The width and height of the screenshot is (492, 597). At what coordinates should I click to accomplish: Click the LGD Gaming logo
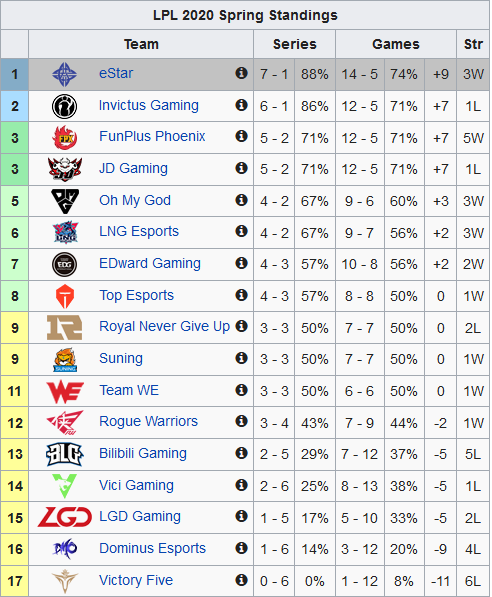(x=65, y=517)
